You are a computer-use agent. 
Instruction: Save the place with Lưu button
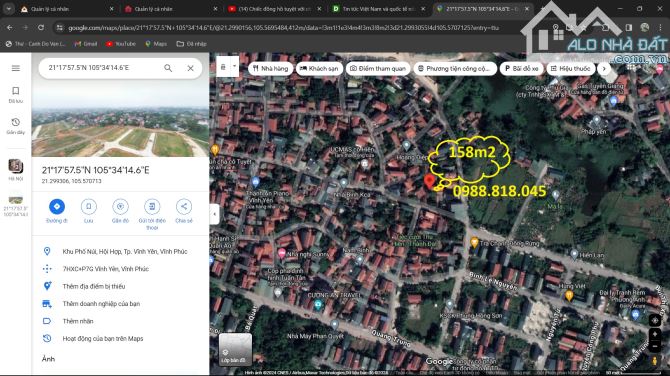point(88,211)
